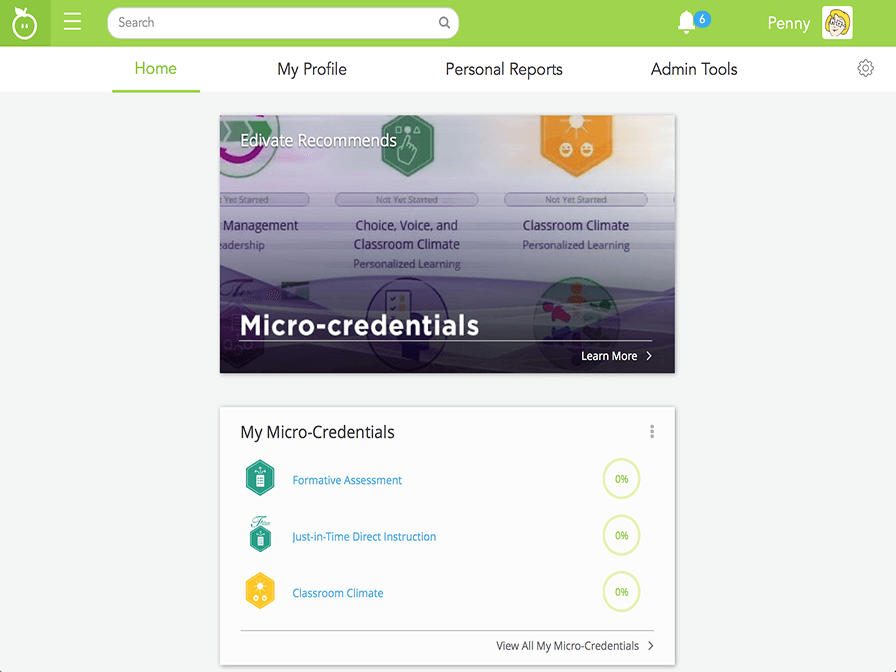Click the Edivate apple logo
896x672 pixels.
[25, 23]
